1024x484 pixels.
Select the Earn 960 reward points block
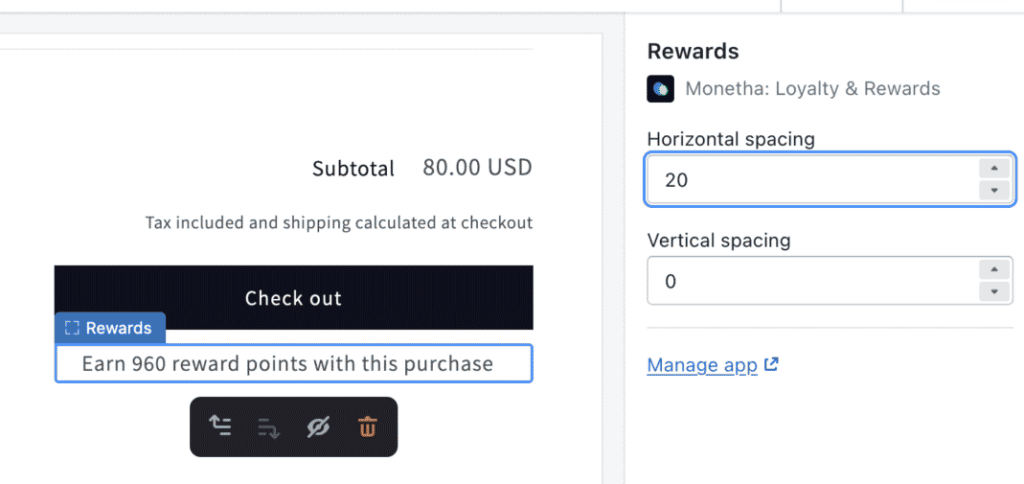294,363
